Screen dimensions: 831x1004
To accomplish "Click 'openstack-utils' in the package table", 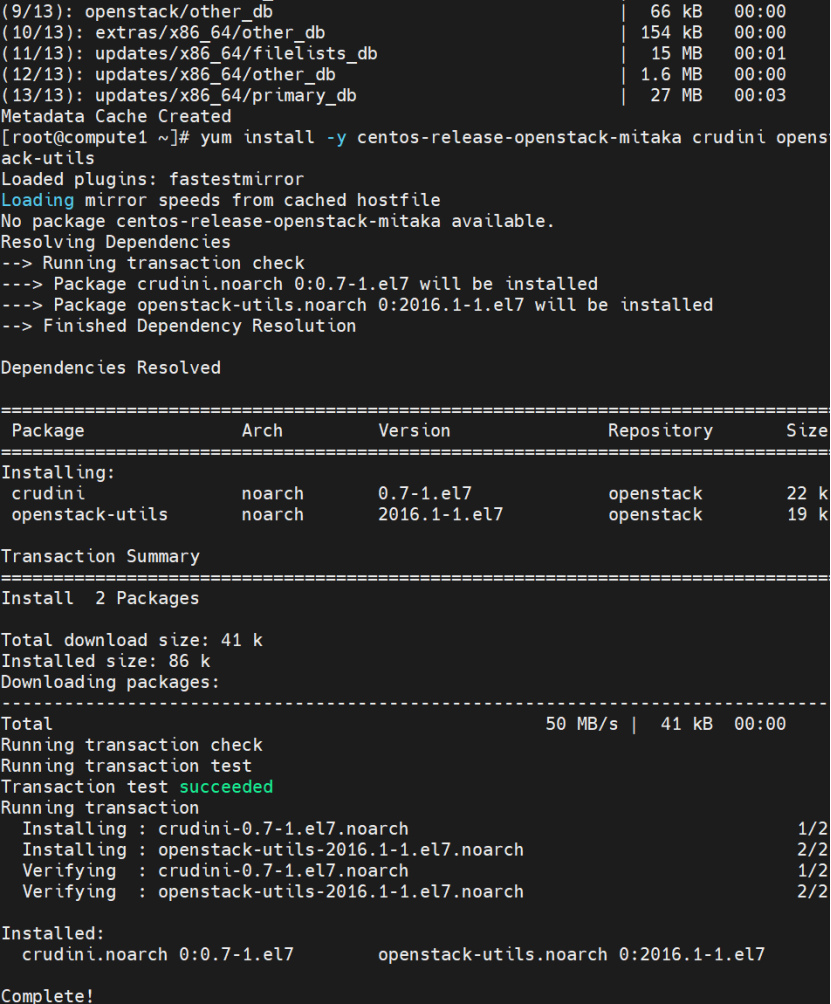I will pyautogui.click(x=90, y=515).
